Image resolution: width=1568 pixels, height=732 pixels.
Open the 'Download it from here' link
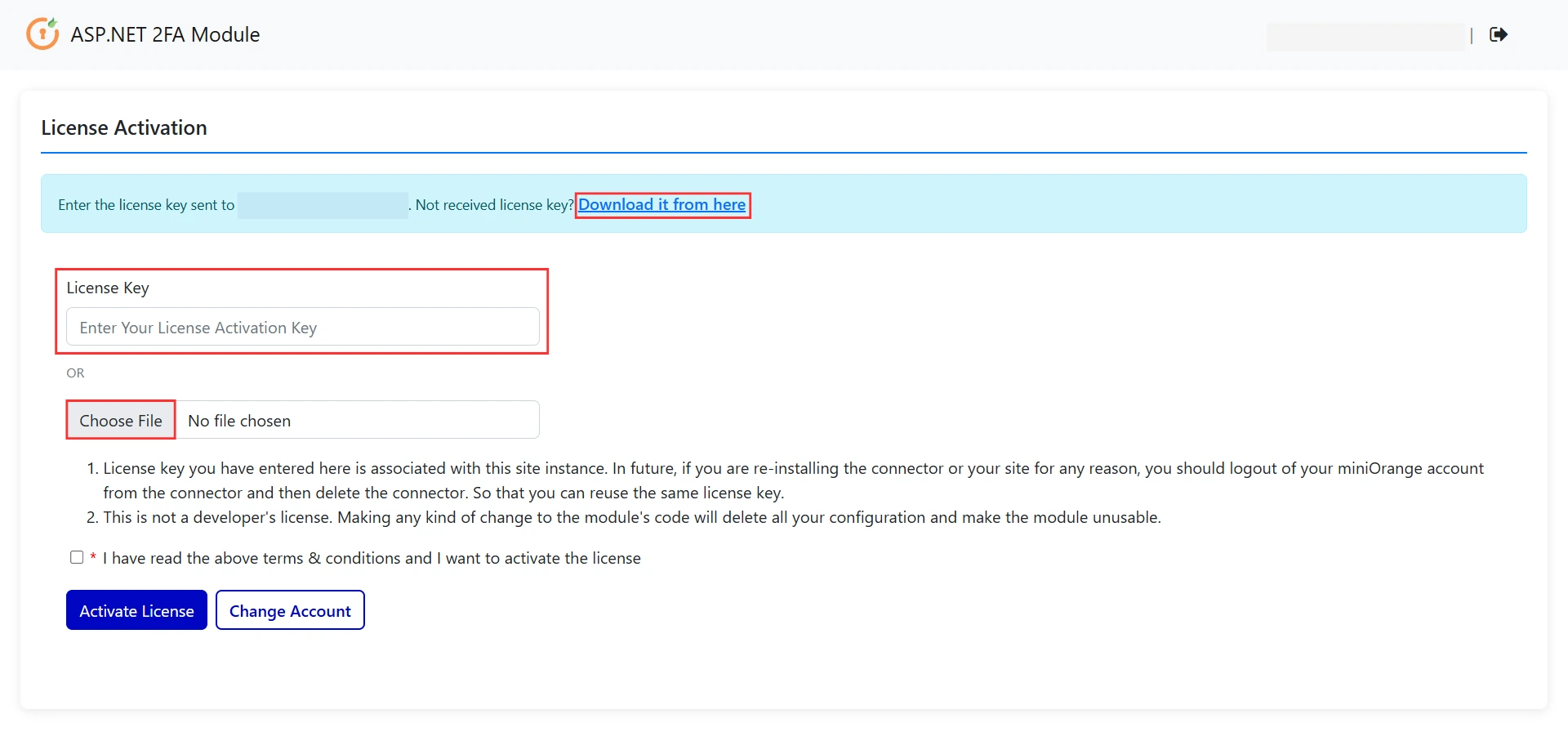[x=661, y=204]
